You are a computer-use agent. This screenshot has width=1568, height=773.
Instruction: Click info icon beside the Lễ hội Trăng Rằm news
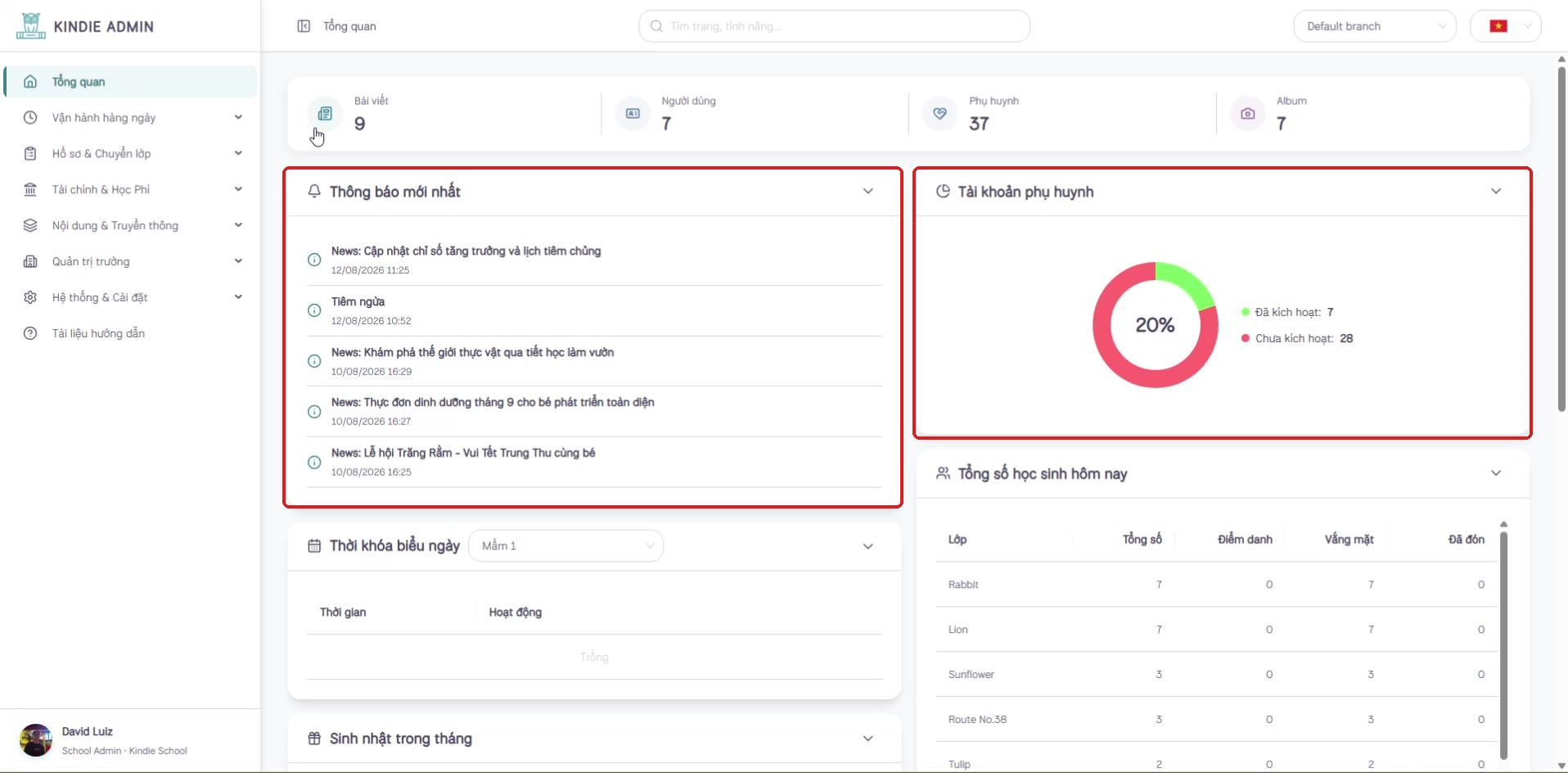point(314,463)
